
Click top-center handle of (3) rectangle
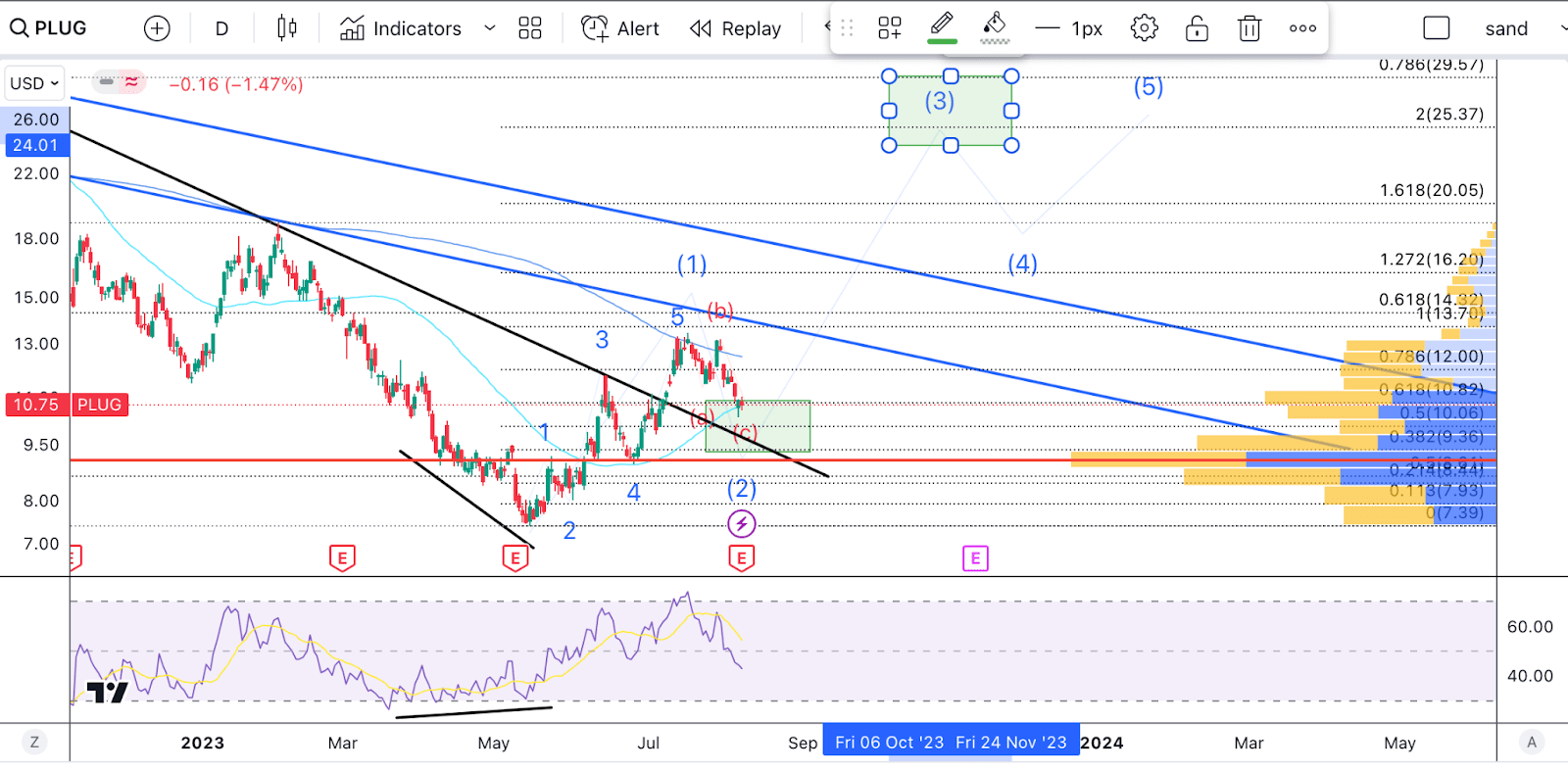951,75
